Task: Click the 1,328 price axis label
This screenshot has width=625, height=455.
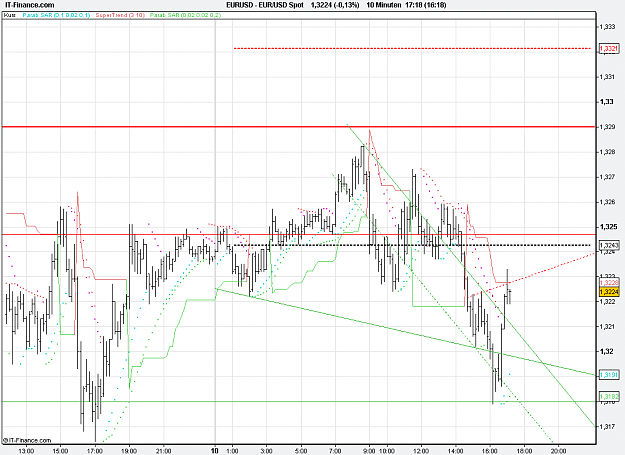Action: [x=607, y=152]
